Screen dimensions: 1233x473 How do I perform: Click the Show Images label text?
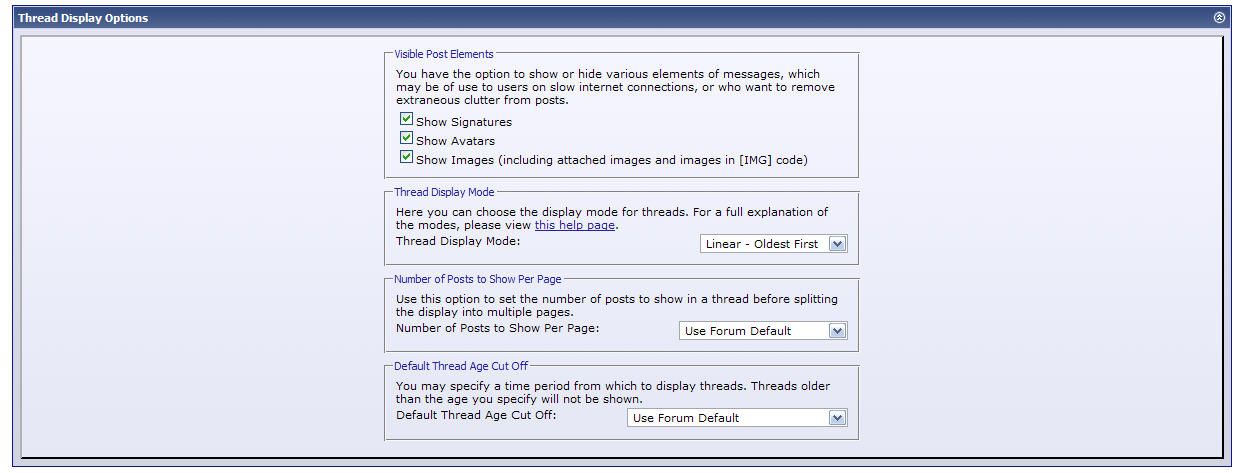[x=612, y=160]
